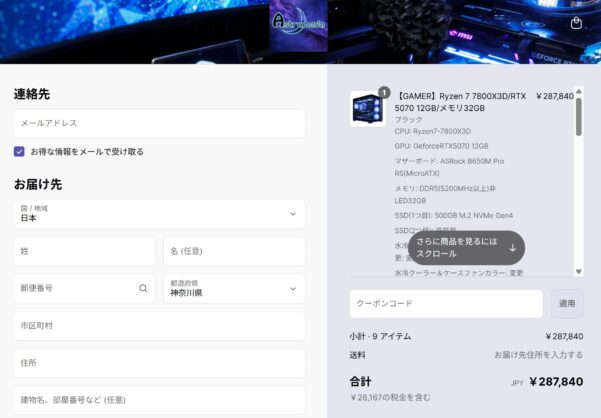Click the 合計 total amount ¥287,840
Viewport: 601px width, 418px height.
coord(556,382)
